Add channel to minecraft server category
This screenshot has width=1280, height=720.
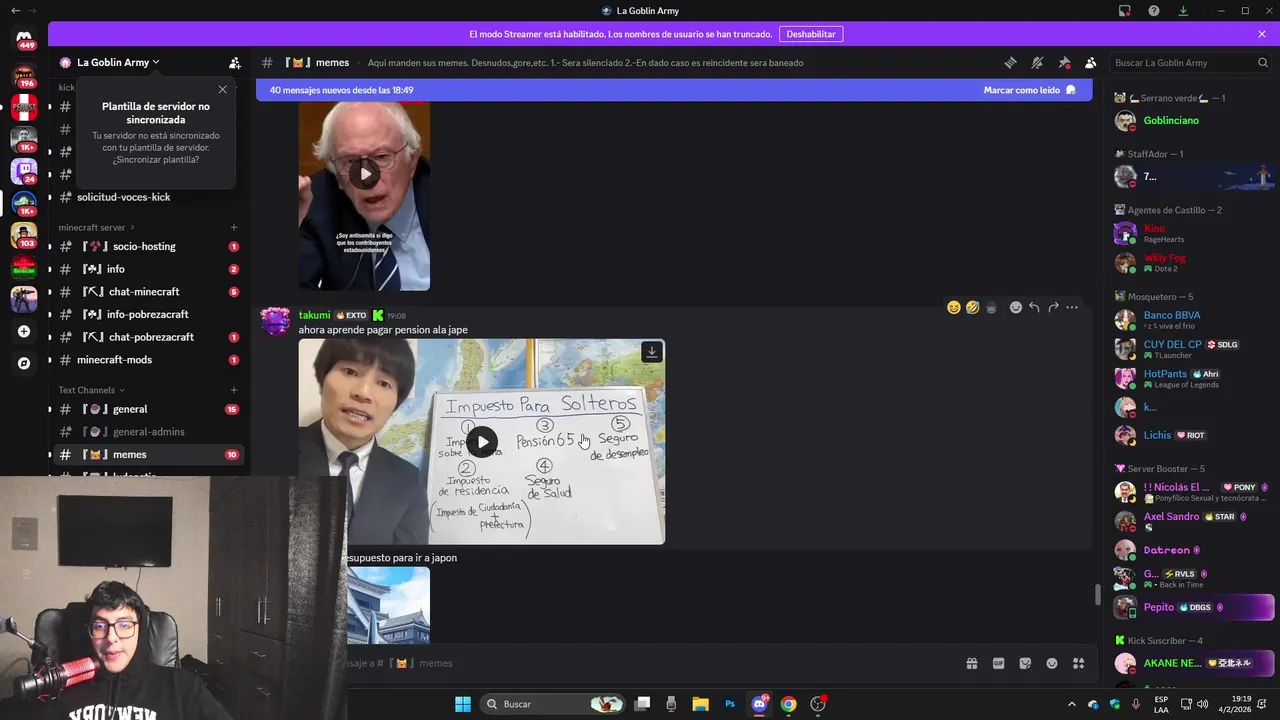(x=234, y=227)
